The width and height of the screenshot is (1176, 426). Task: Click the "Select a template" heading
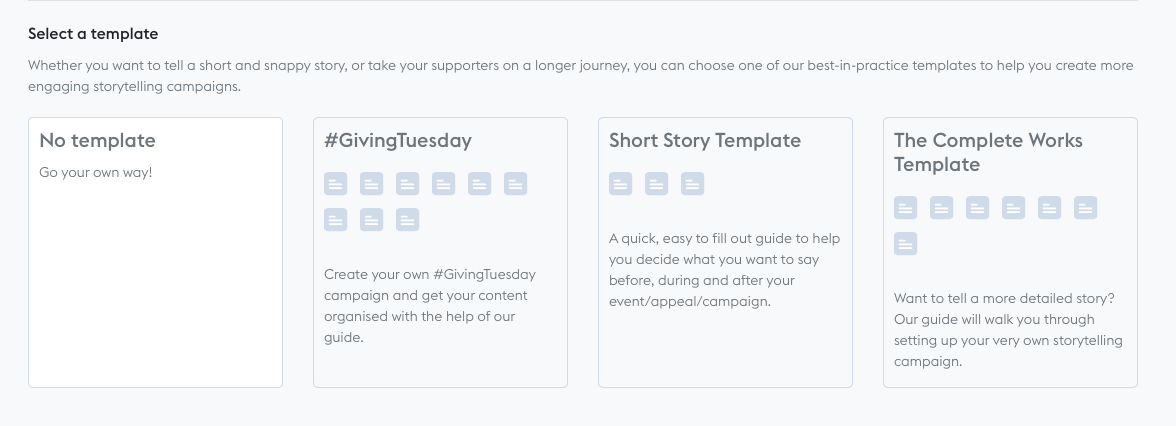point(93,34)
